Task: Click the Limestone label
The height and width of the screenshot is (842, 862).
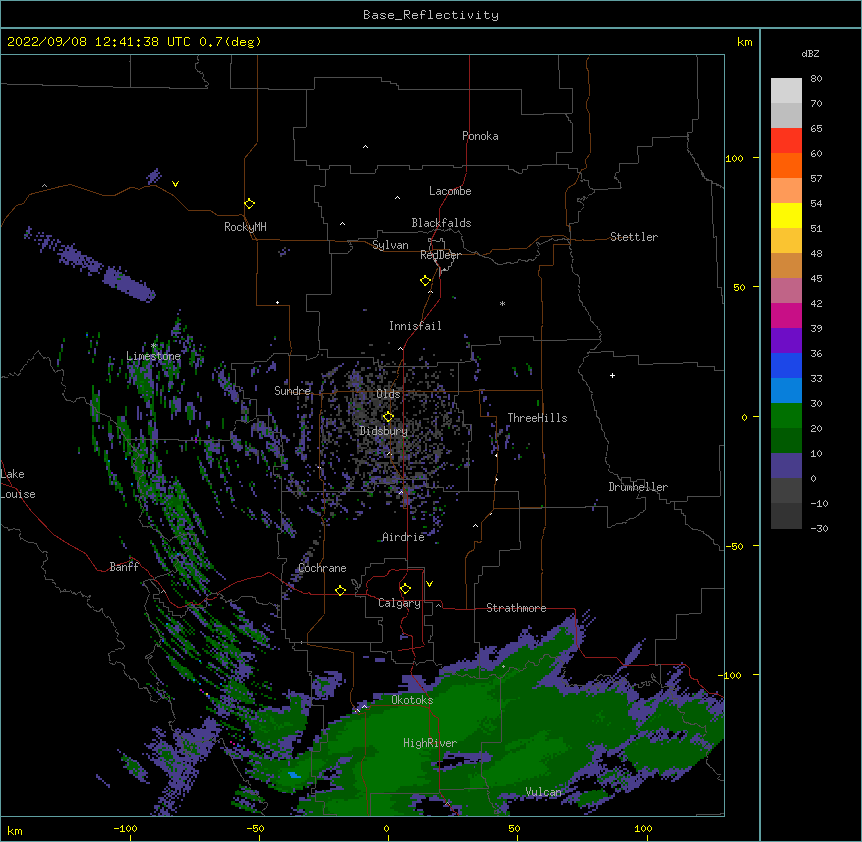Action: (x=153, y=356)
